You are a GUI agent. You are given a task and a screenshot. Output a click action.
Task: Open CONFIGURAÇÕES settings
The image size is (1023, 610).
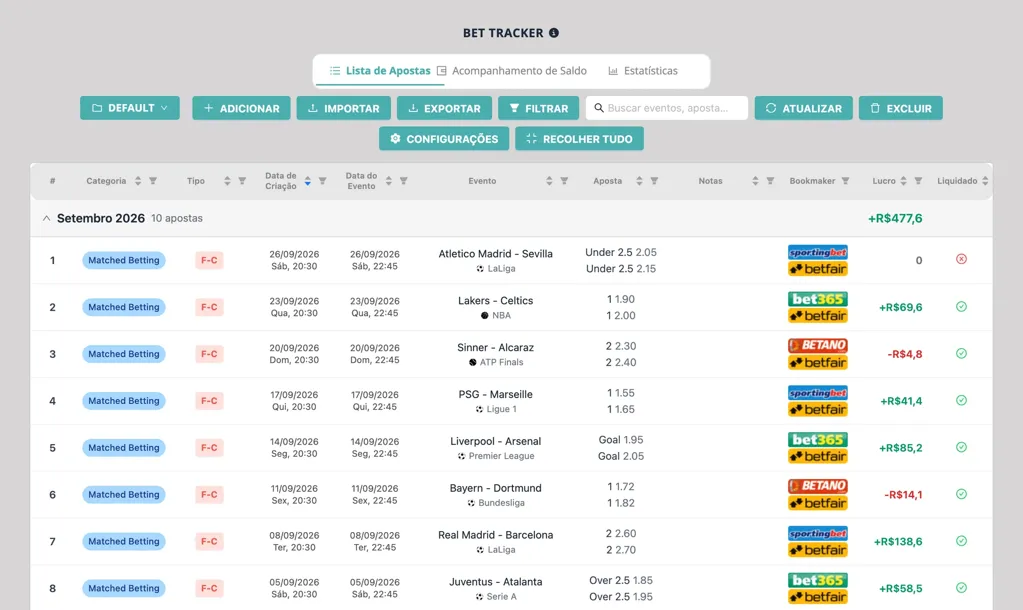pos(444,139)
